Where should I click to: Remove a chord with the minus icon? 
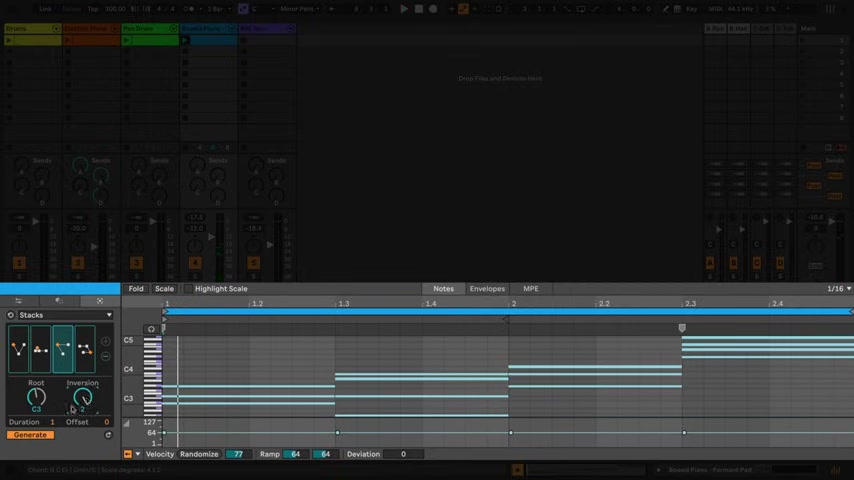point(106,357)
